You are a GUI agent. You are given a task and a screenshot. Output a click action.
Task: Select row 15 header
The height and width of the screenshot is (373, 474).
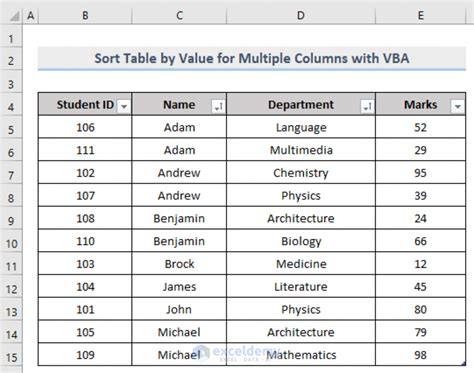[11, 358]
